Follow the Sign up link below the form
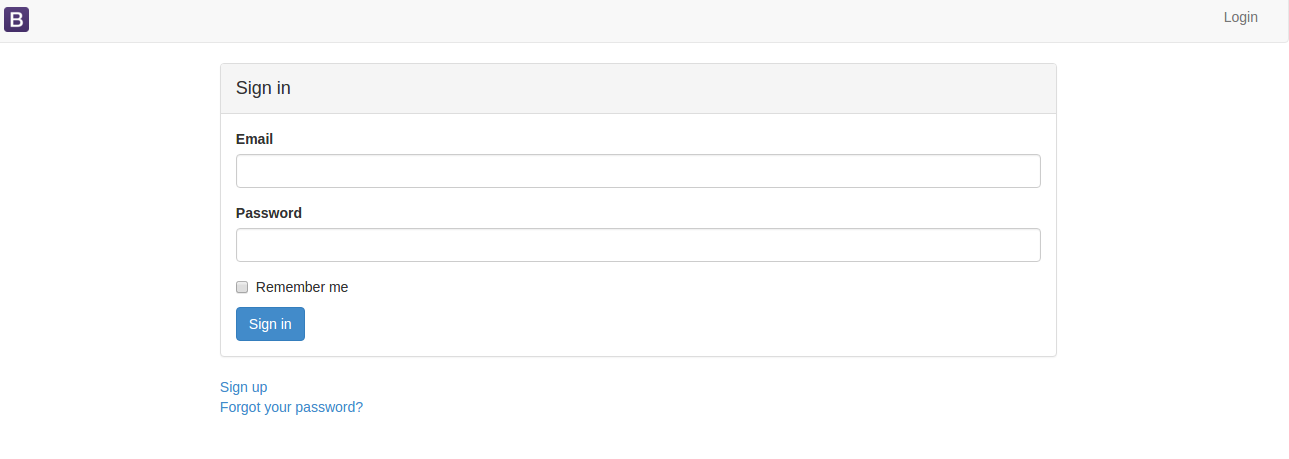Screen dimensions: 1289x459 (243, 387)
